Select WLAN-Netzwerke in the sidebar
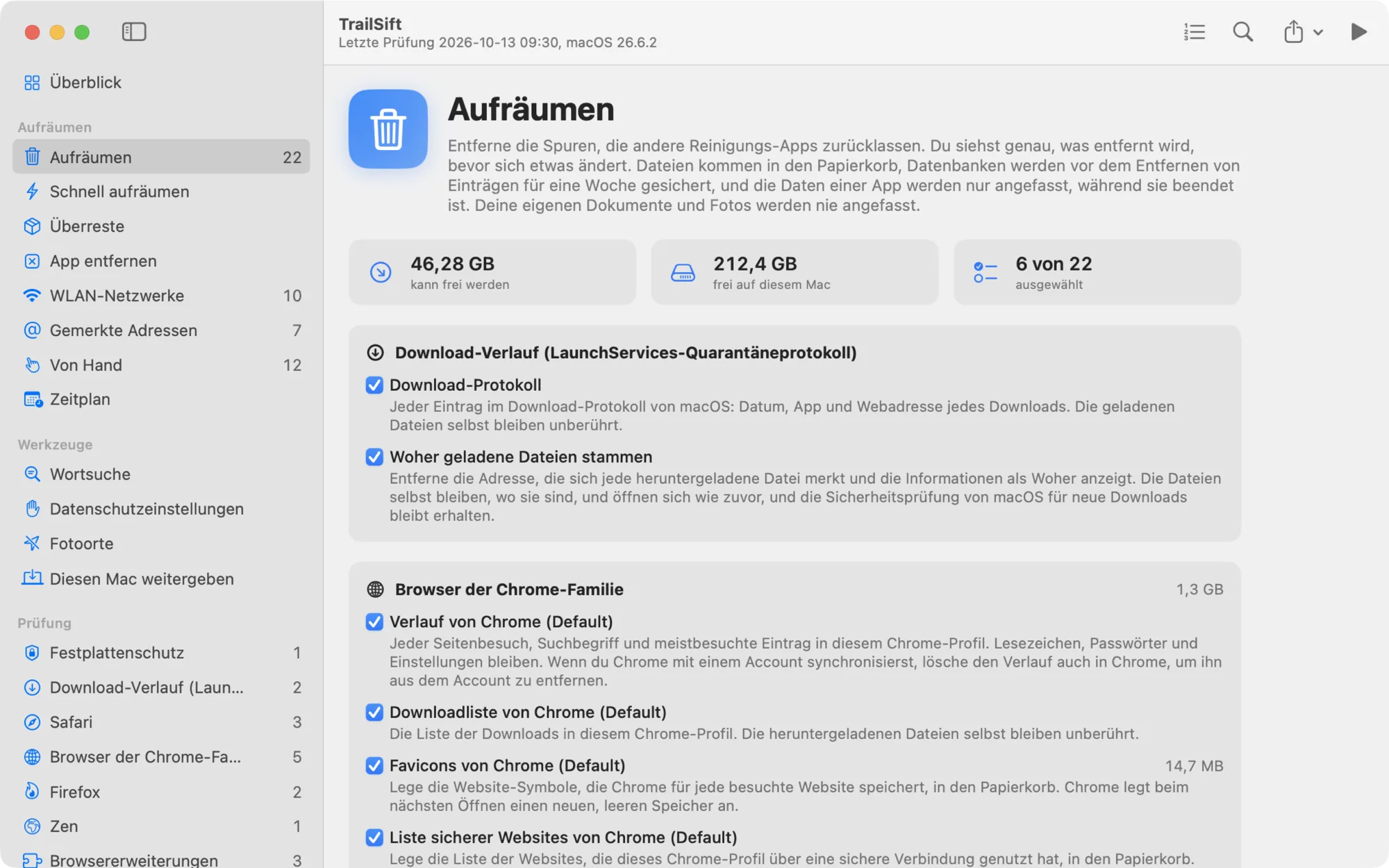Image resolution: width=1389 pixels, height=868 pixels. [x=161, y=296]
